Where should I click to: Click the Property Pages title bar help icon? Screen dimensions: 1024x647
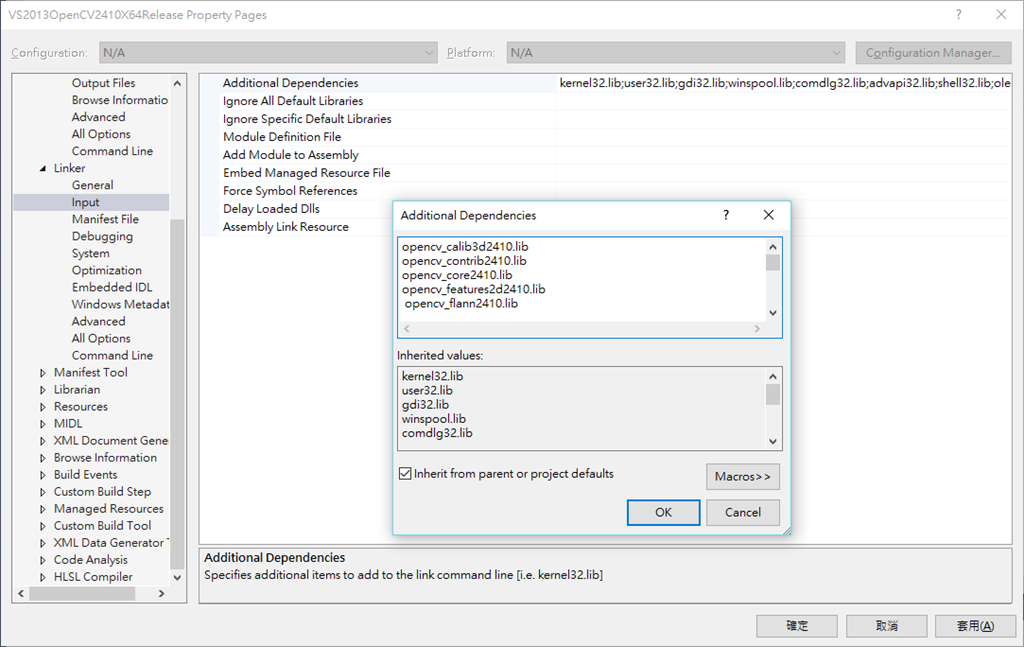point(958,14)
